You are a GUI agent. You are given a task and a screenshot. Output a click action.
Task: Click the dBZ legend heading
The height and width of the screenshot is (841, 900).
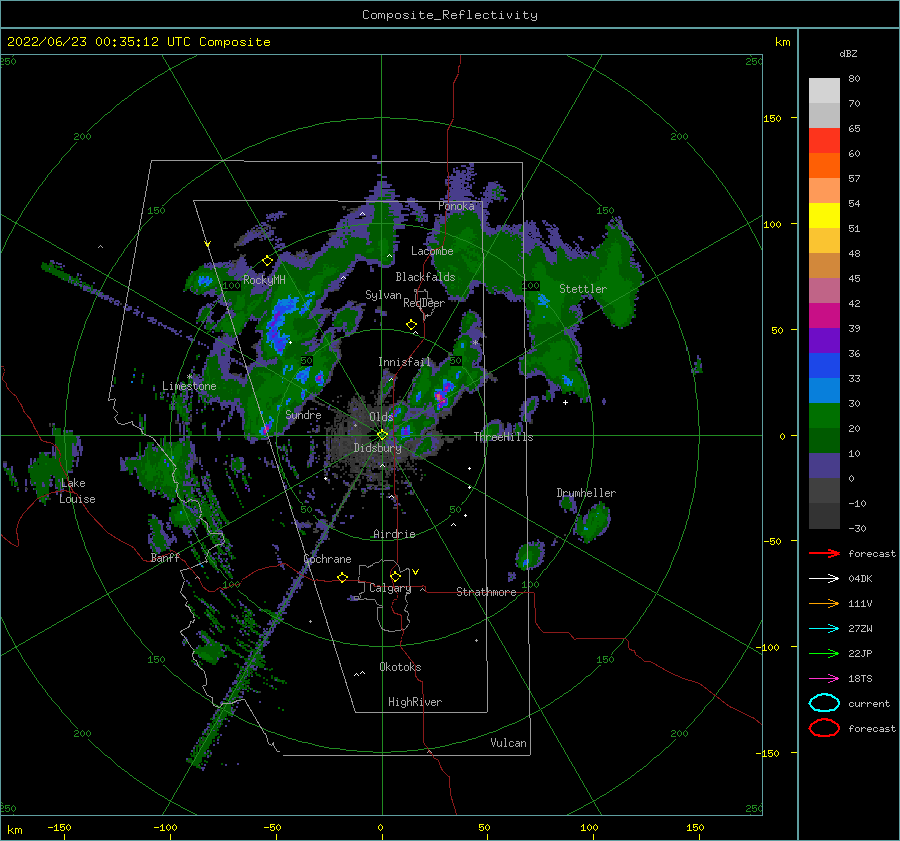click(x=848, y=54)
